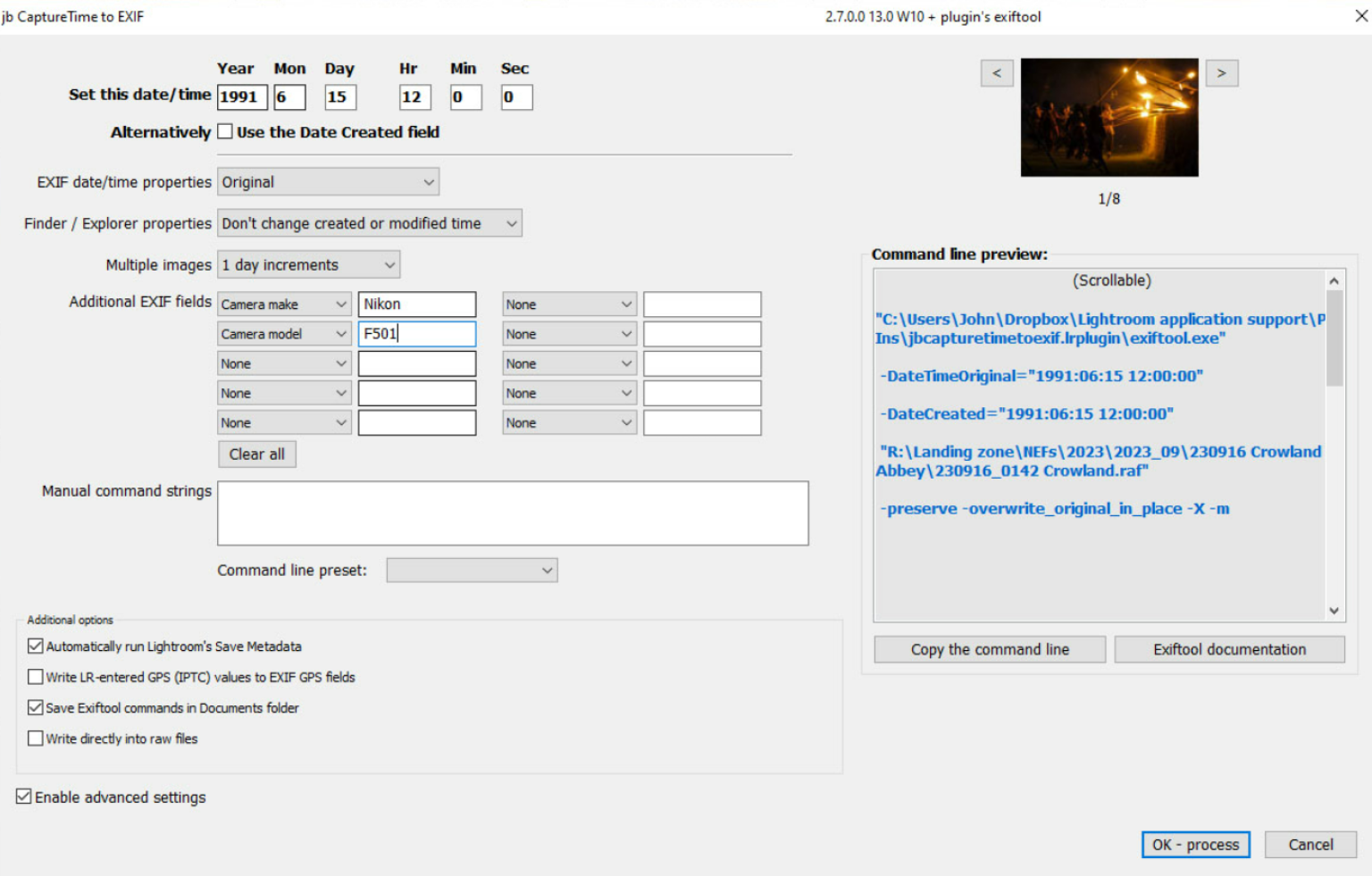Go to the previous image with left arrow
The height and width of the screenshot is (876, 1372).
[x=996, y=73]
